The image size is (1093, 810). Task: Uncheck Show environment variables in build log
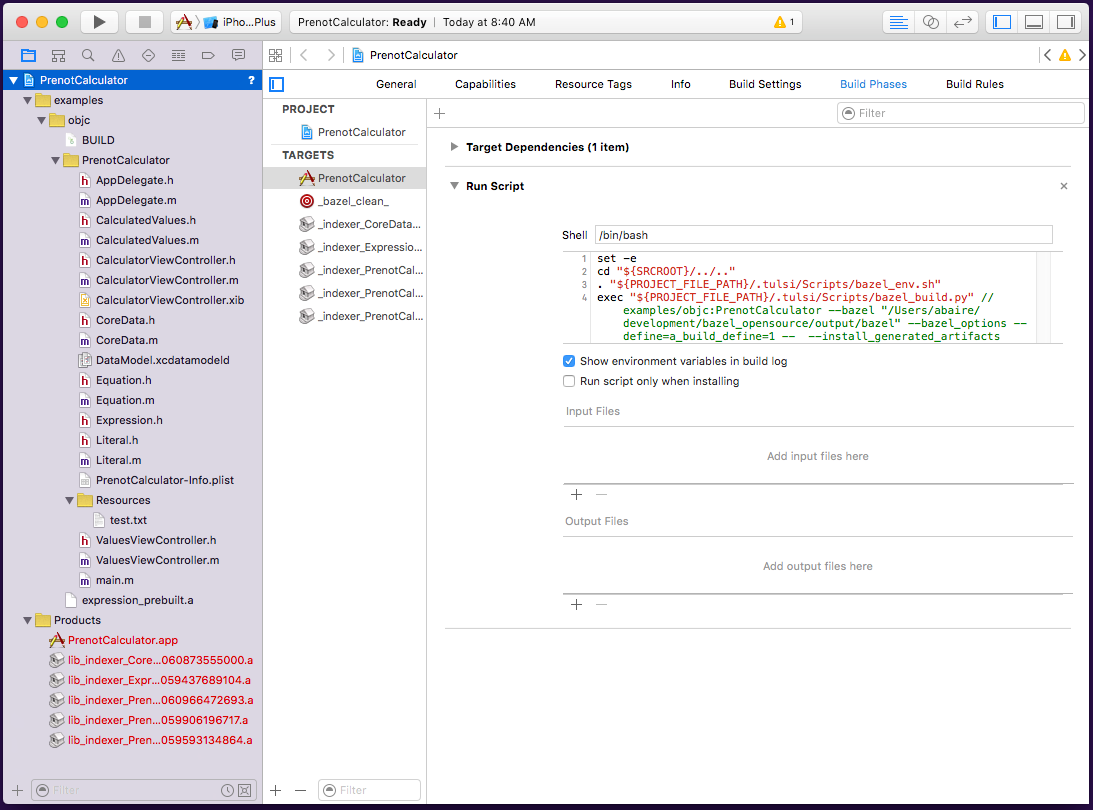pos(569,361)
